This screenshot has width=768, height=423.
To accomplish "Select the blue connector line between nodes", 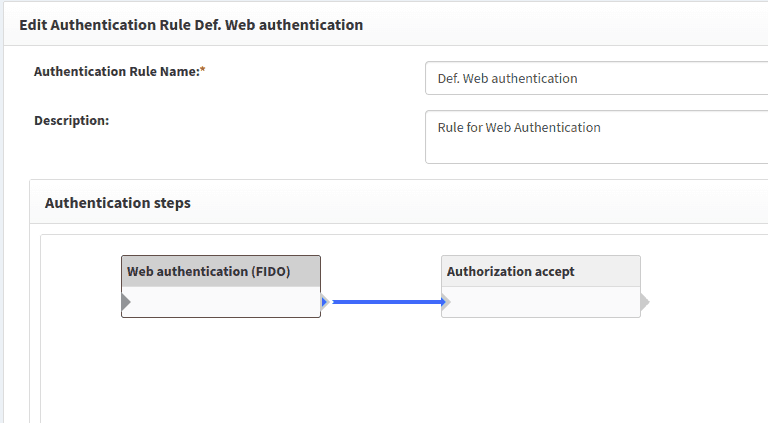I will (385, 301).
